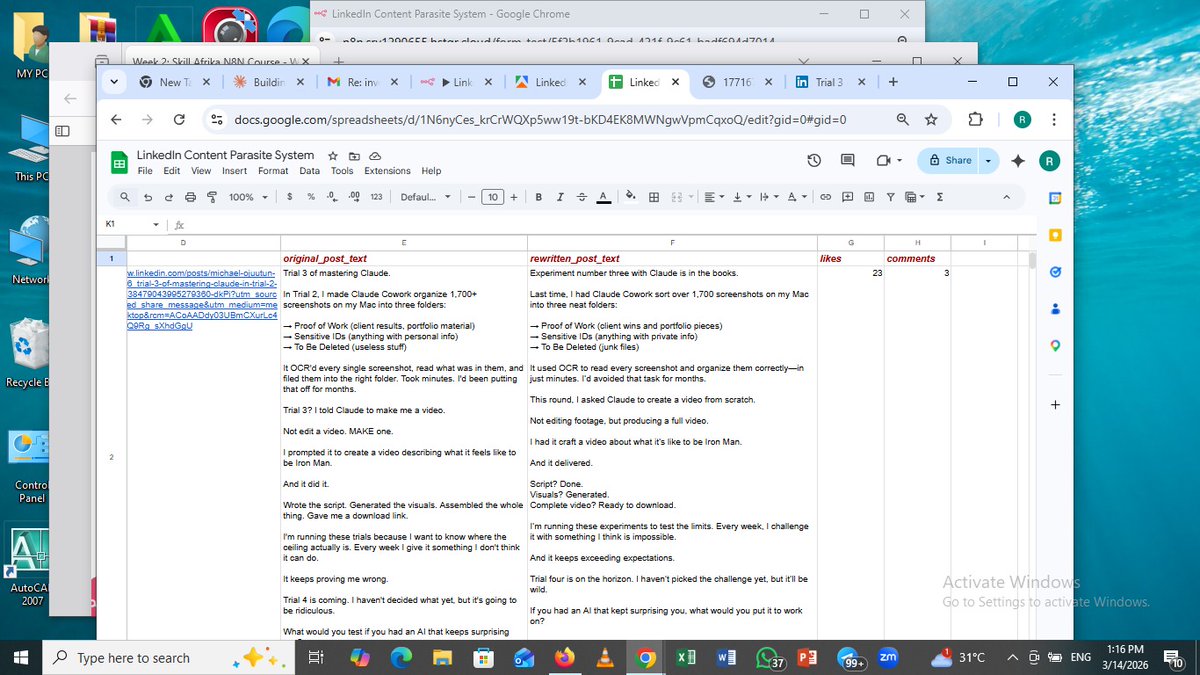
Task: Star the LinkedIn Content Parasite System document
Action: 332,156
